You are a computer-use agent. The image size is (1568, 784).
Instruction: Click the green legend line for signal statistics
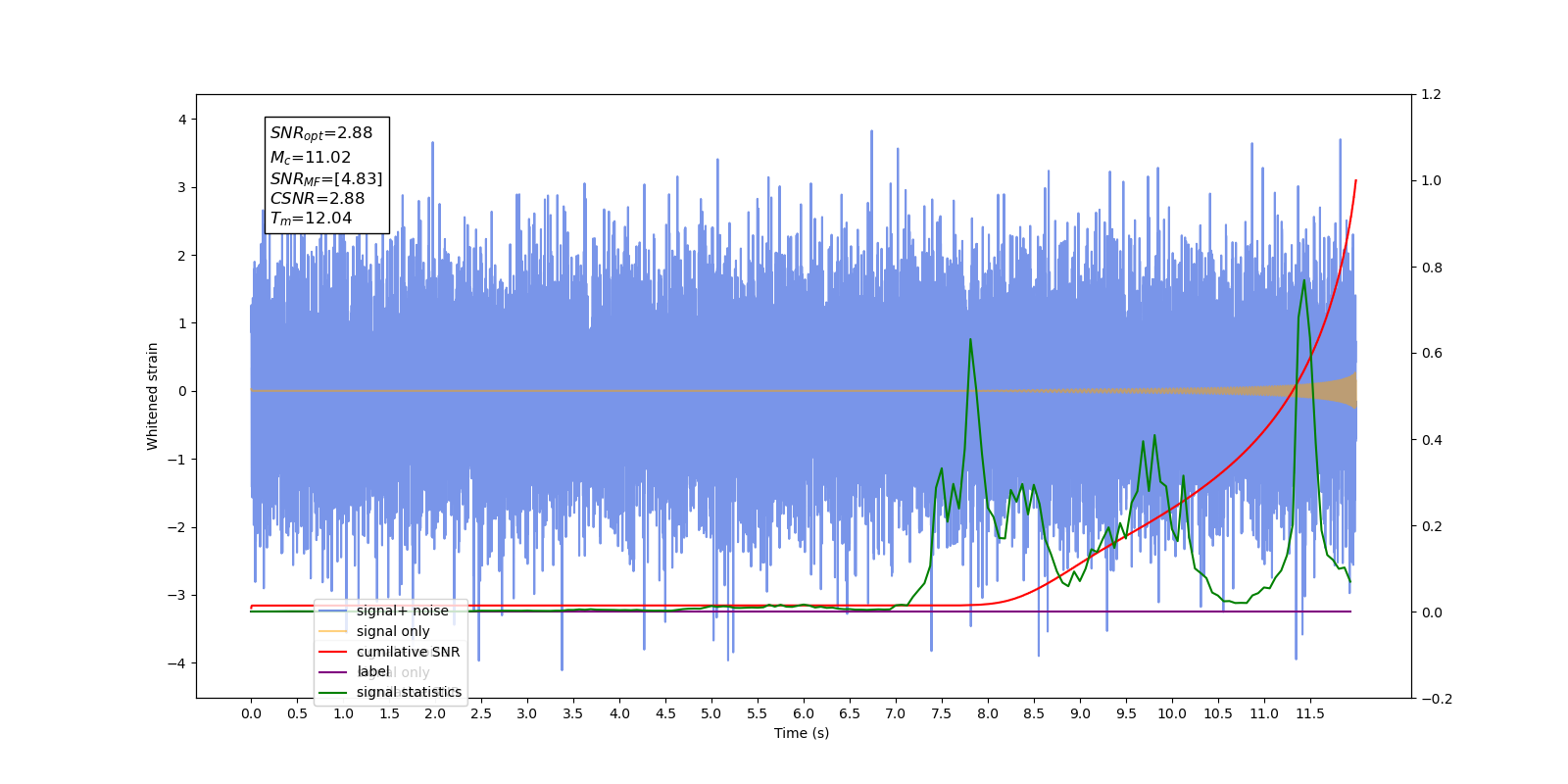click(333, 692)
